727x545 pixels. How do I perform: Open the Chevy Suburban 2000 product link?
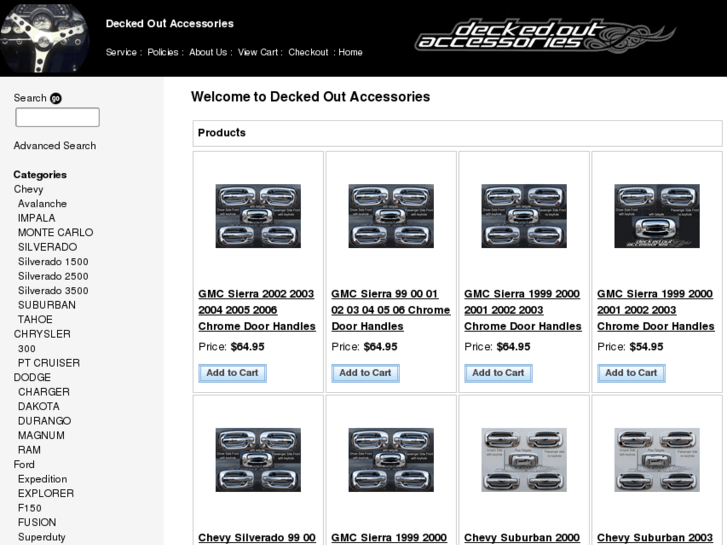pos(522,538)
